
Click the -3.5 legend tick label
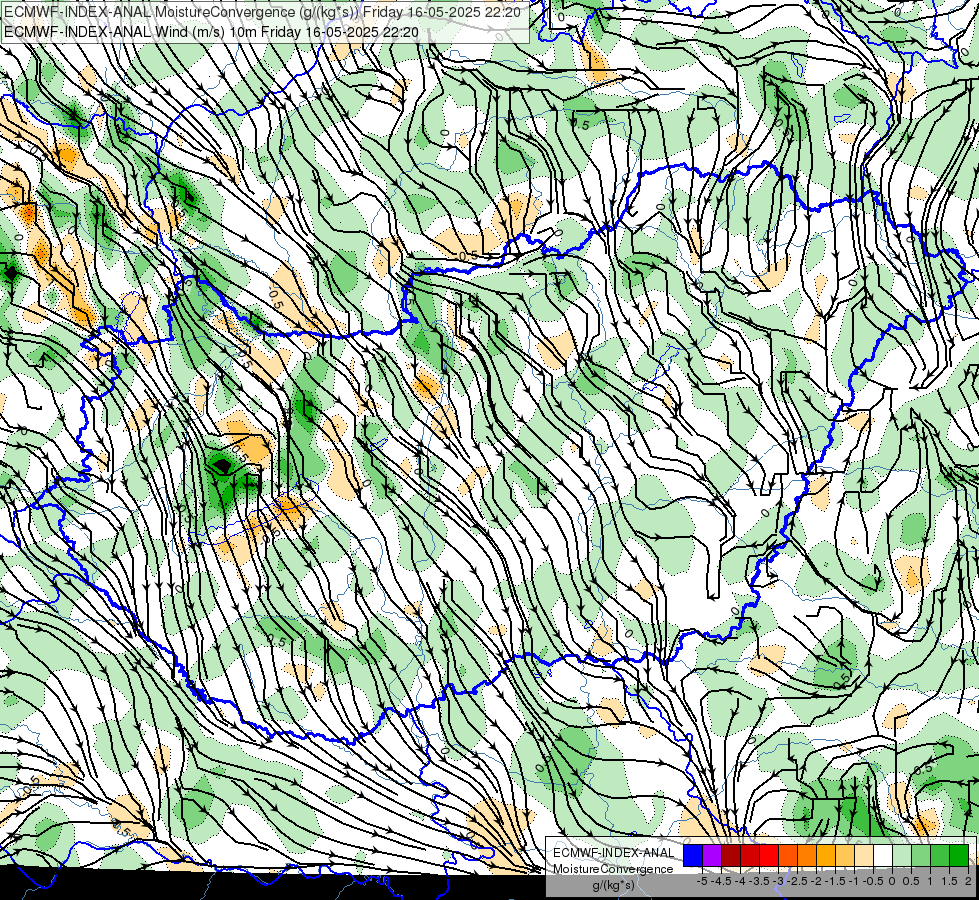(759, 881)
